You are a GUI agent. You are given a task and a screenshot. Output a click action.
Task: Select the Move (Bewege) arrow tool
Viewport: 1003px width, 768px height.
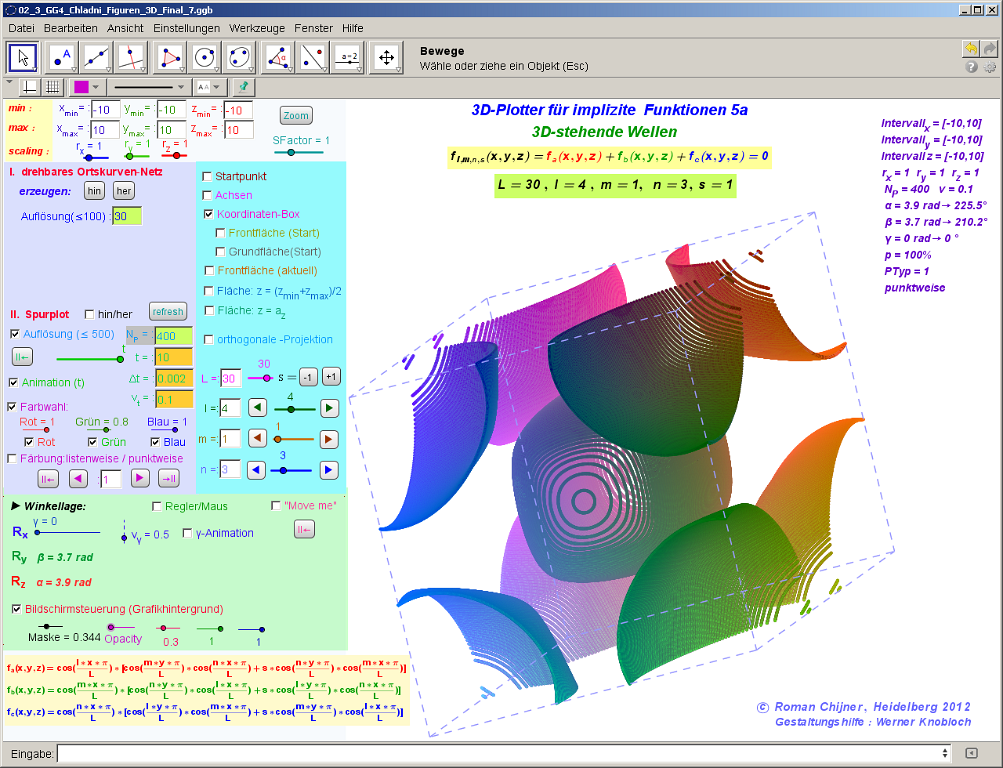click(24, 57)
